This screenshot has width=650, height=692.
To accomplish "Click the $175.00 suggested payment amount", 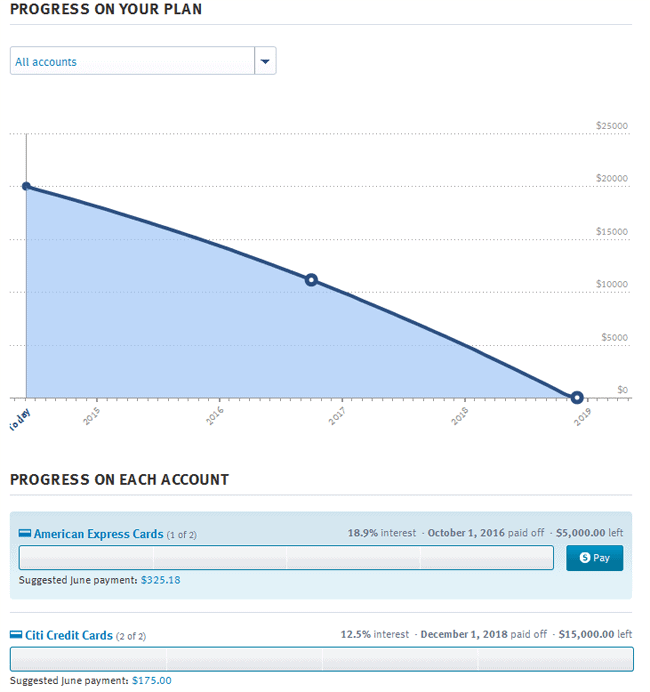I will 152,681.
